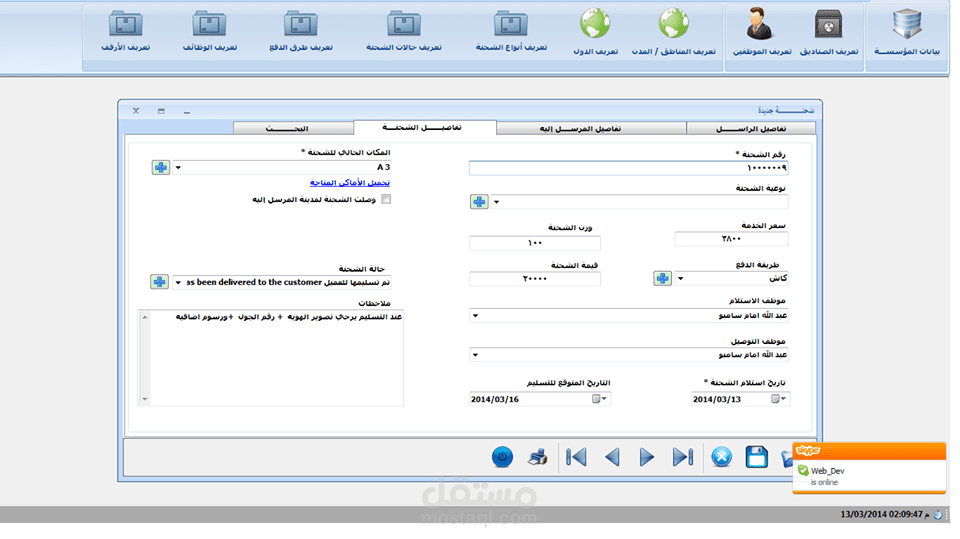Open calendar for تاريخ استلام الشحنة
The height and width of the screenshot is (539, 960).
778,399
